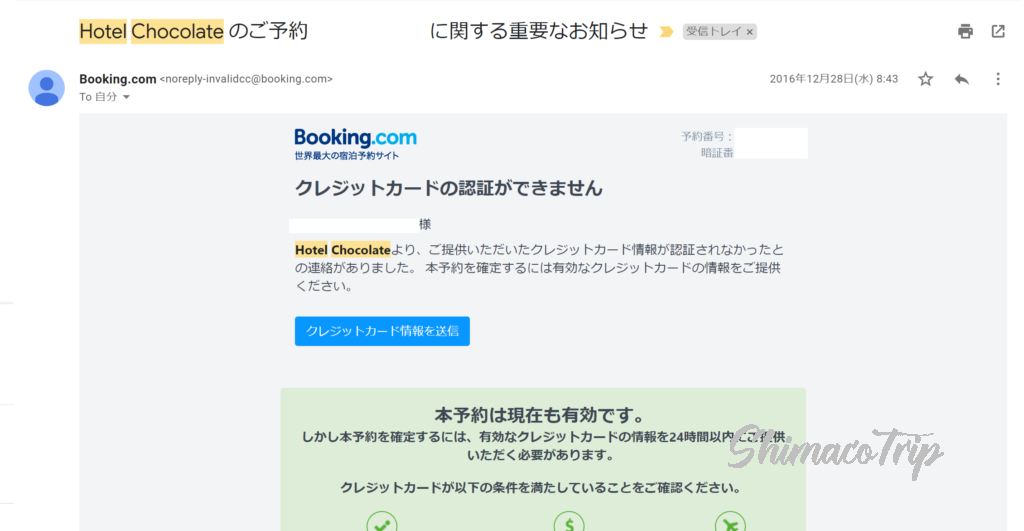Remove the 受信トレイ label with its x
The image size is (1024, 531).
click(x=750, y=32)
